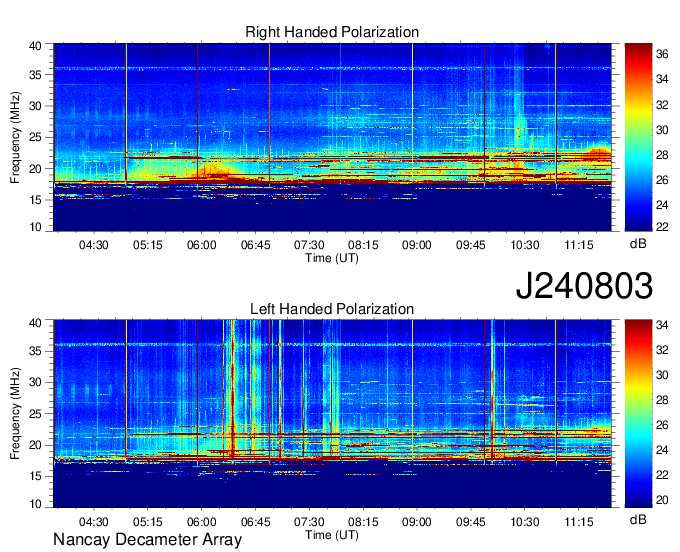Viewport: 680px width, 552px height.
Task: Click 09:00 tick under left-handed plot
Action: pyautogui.click(x=417, y=521)
